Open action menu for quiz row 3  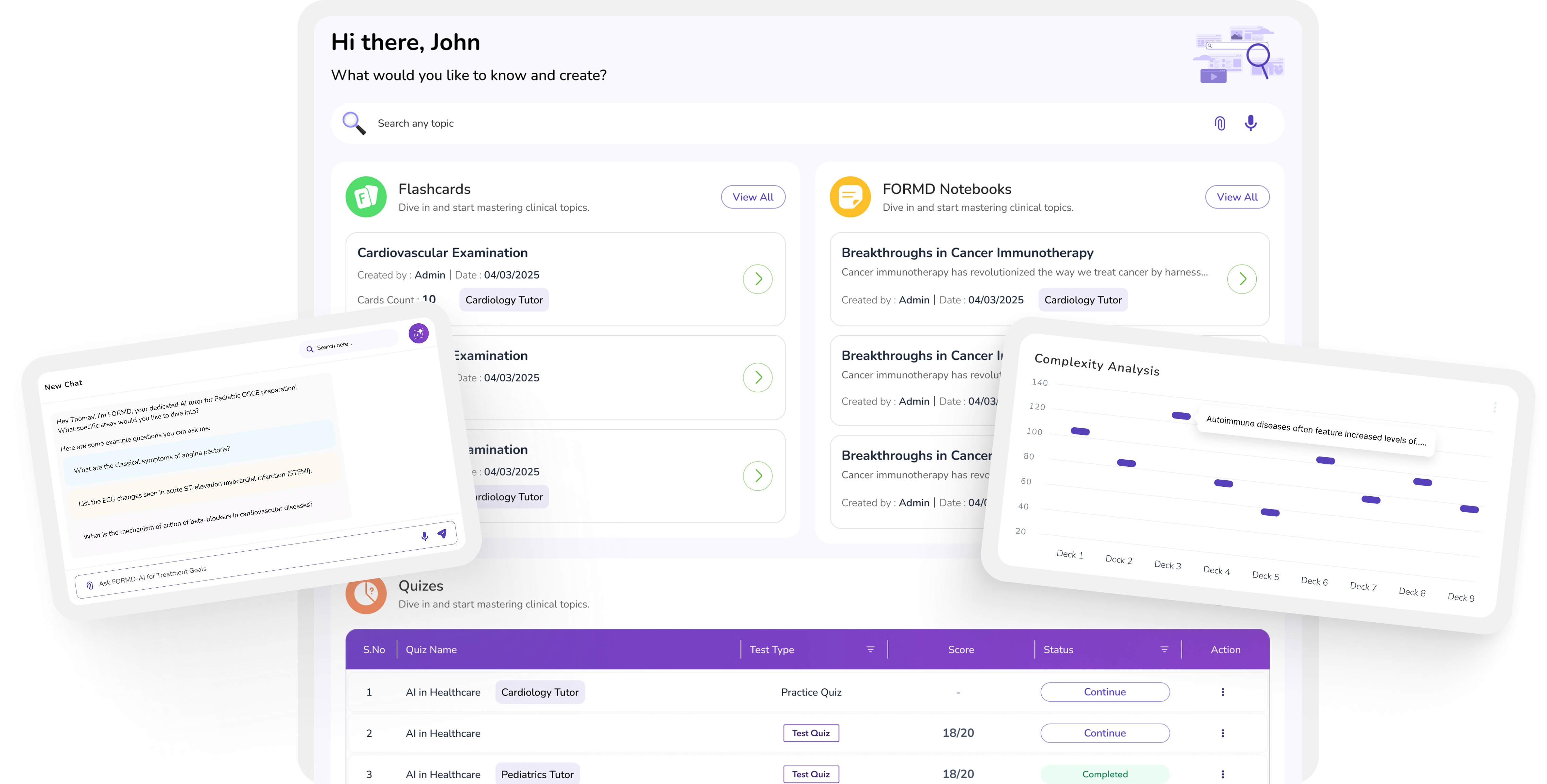click(1223, 774)
